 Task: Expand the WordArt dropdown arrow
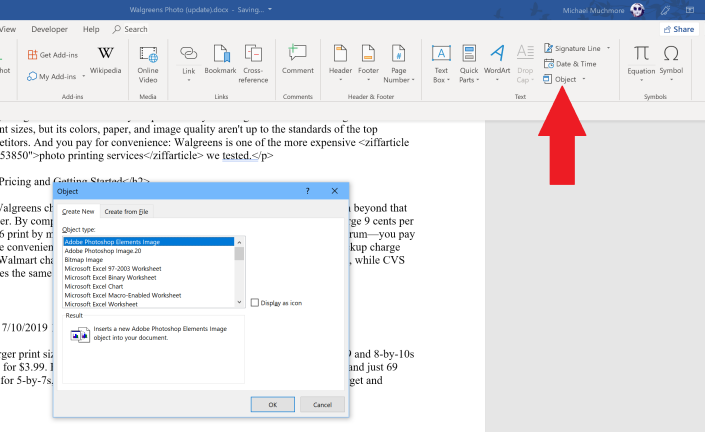497,80
